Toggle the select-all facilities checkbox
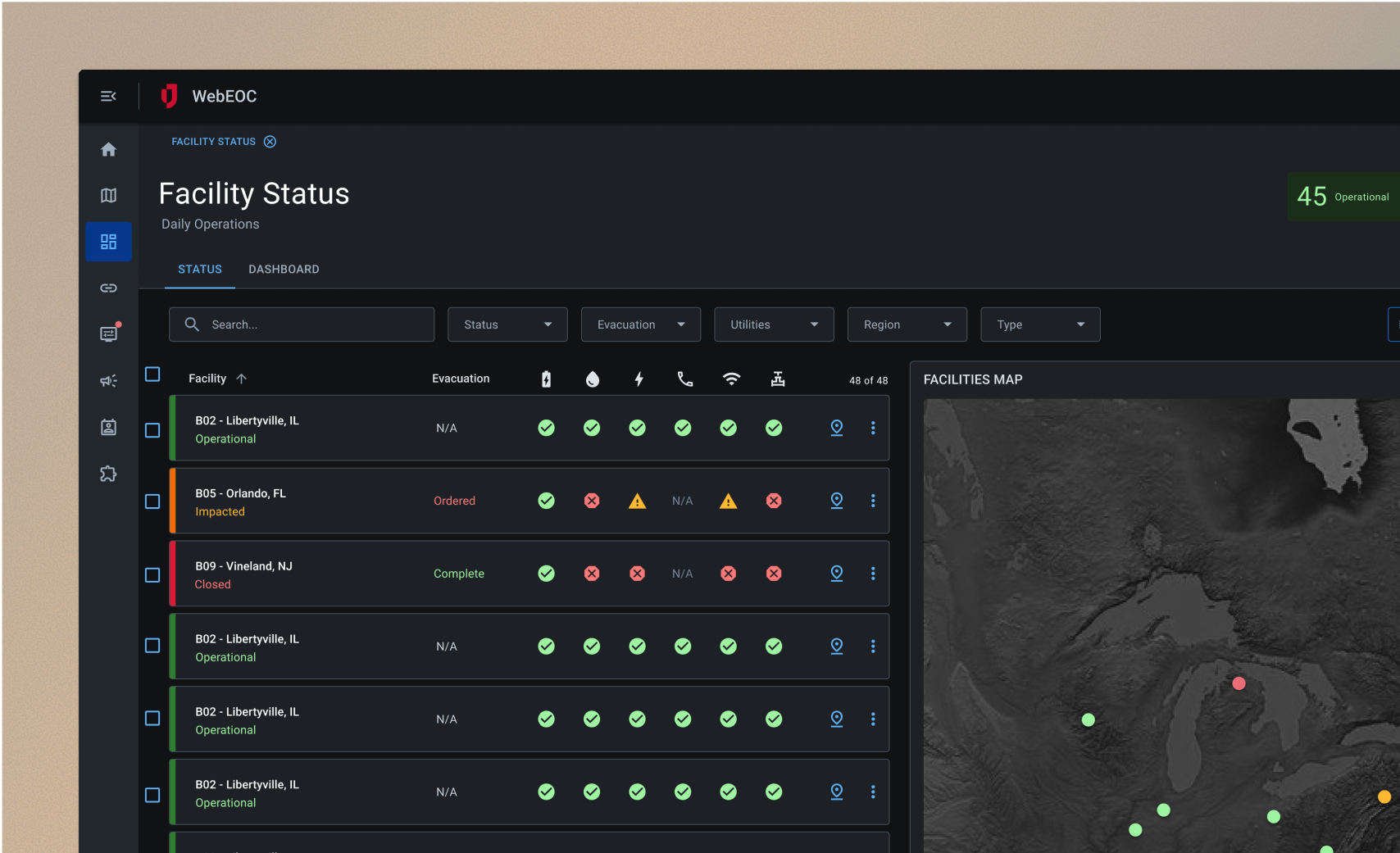 point(152,374)
